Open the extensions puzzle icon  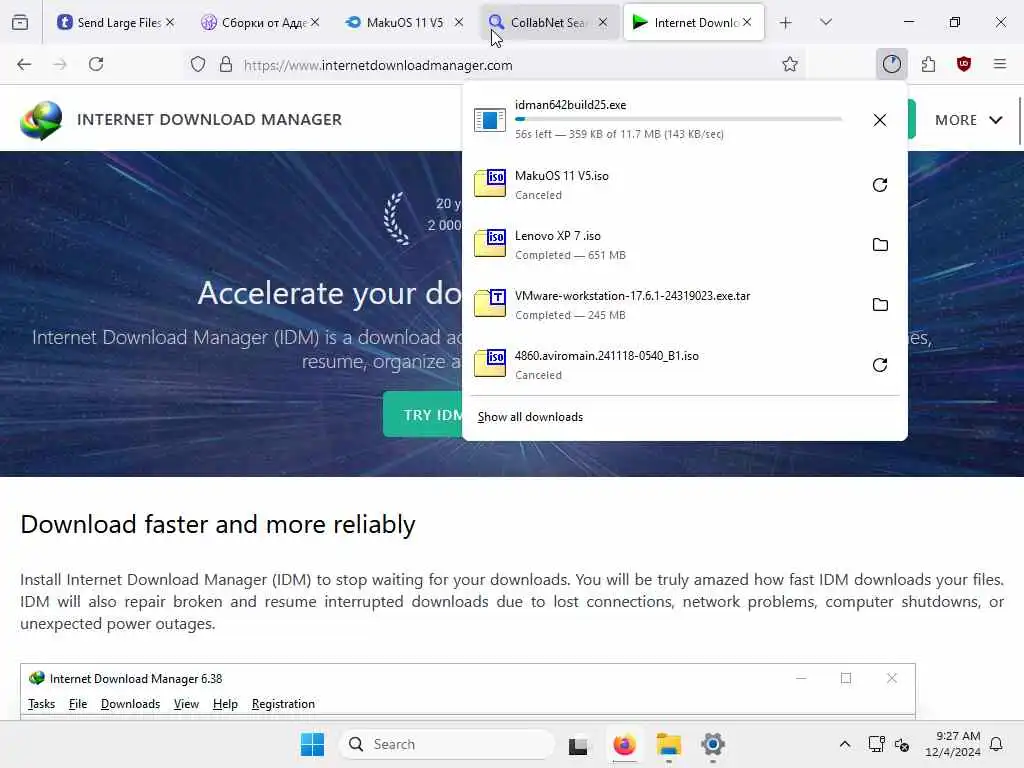[928, 64]
